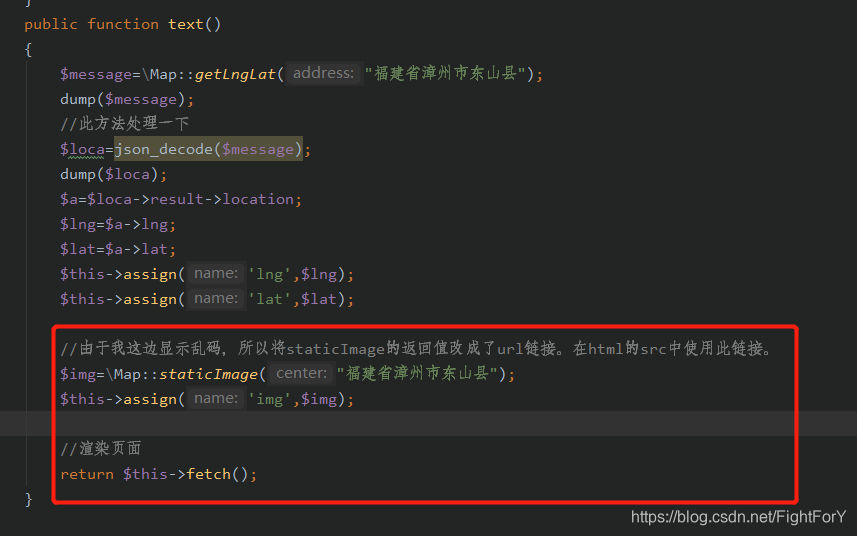Click the $lng=$a->lng line
The width and height of the screenshot is (857, 536).
pos(118,225)
